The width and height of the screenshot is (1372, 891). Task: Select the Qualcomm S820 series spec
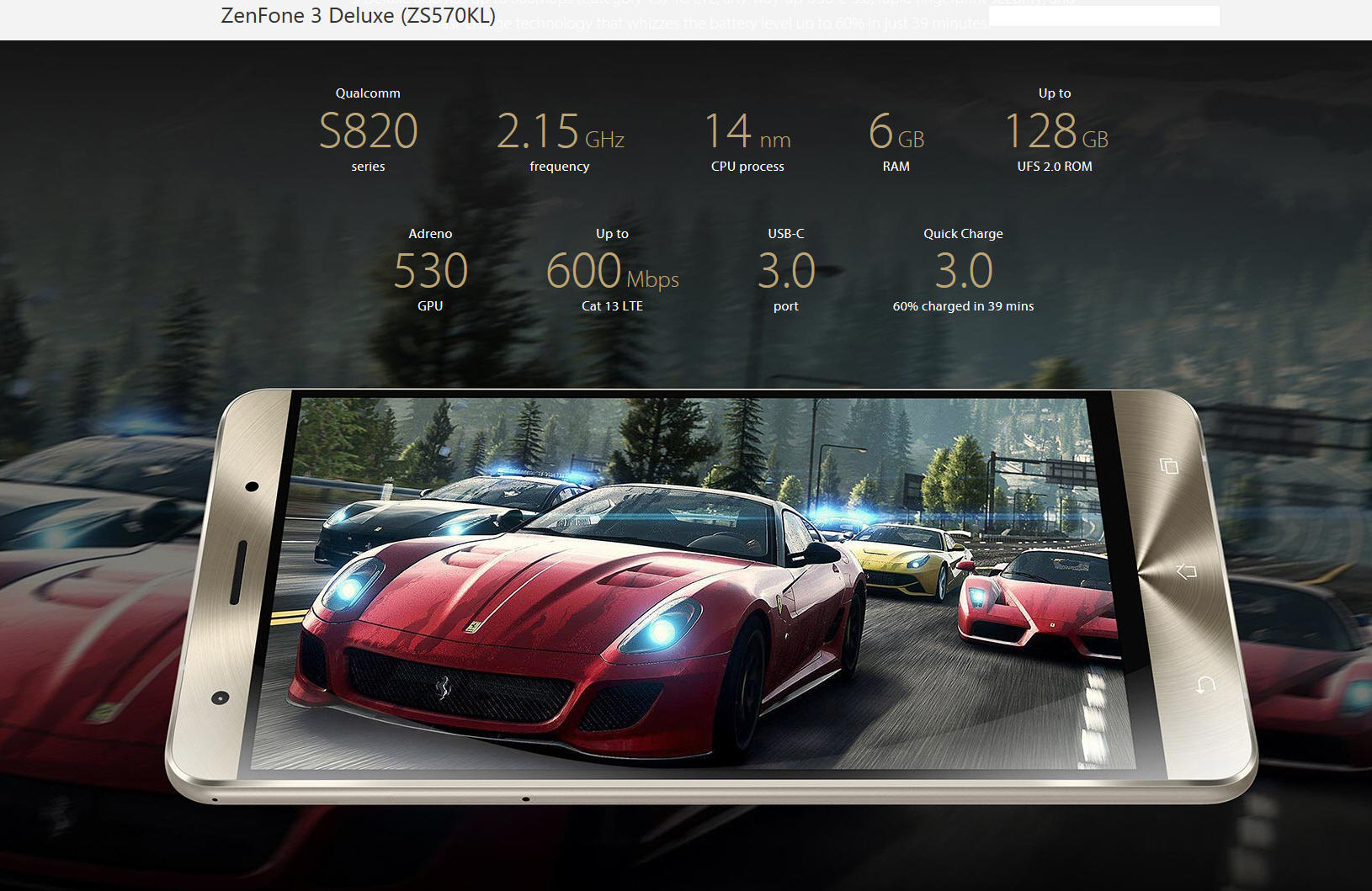point(368,130)
